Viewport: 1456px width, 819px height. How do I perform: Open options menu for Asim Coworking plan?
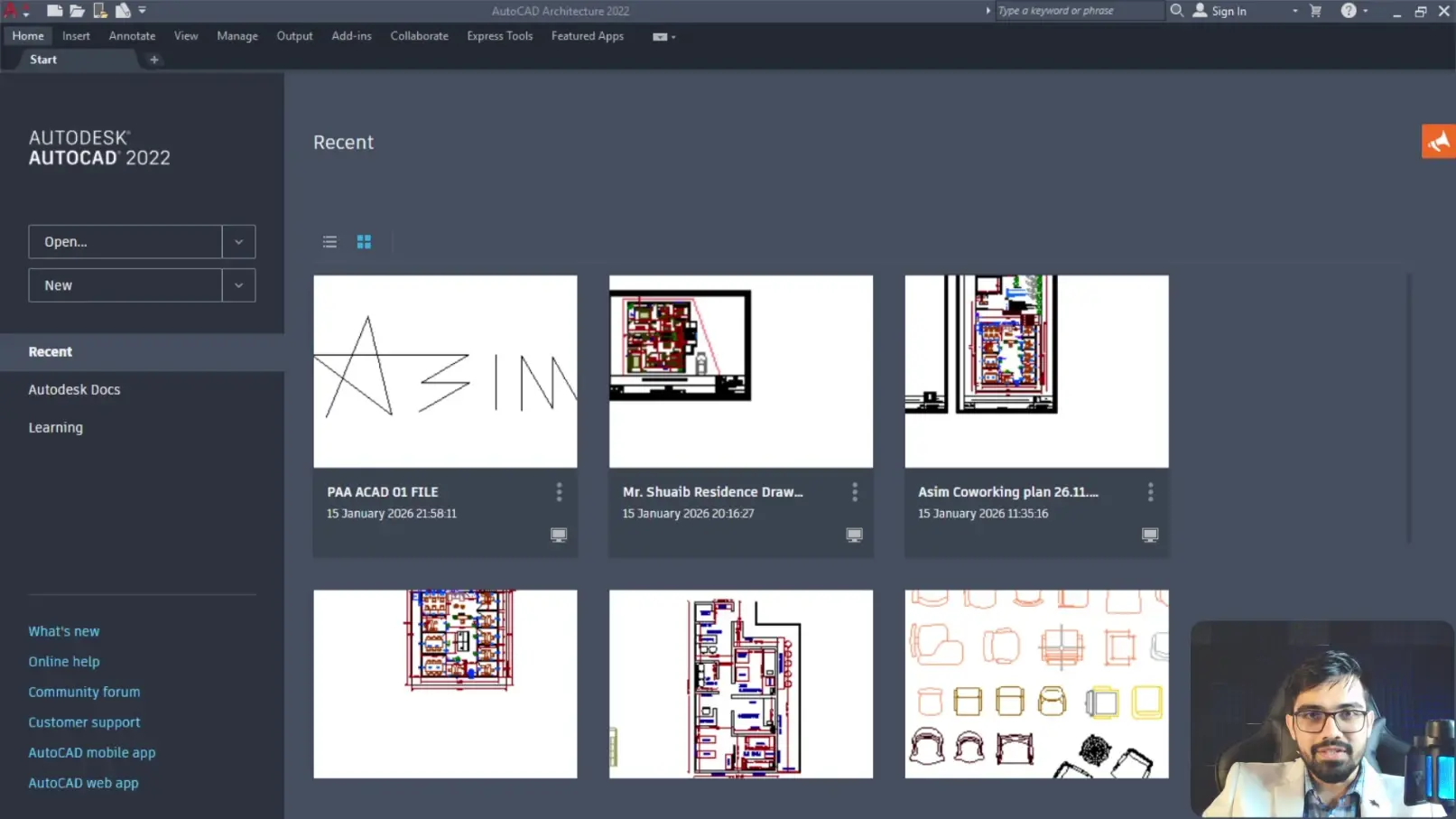[x=1150, y=492]
